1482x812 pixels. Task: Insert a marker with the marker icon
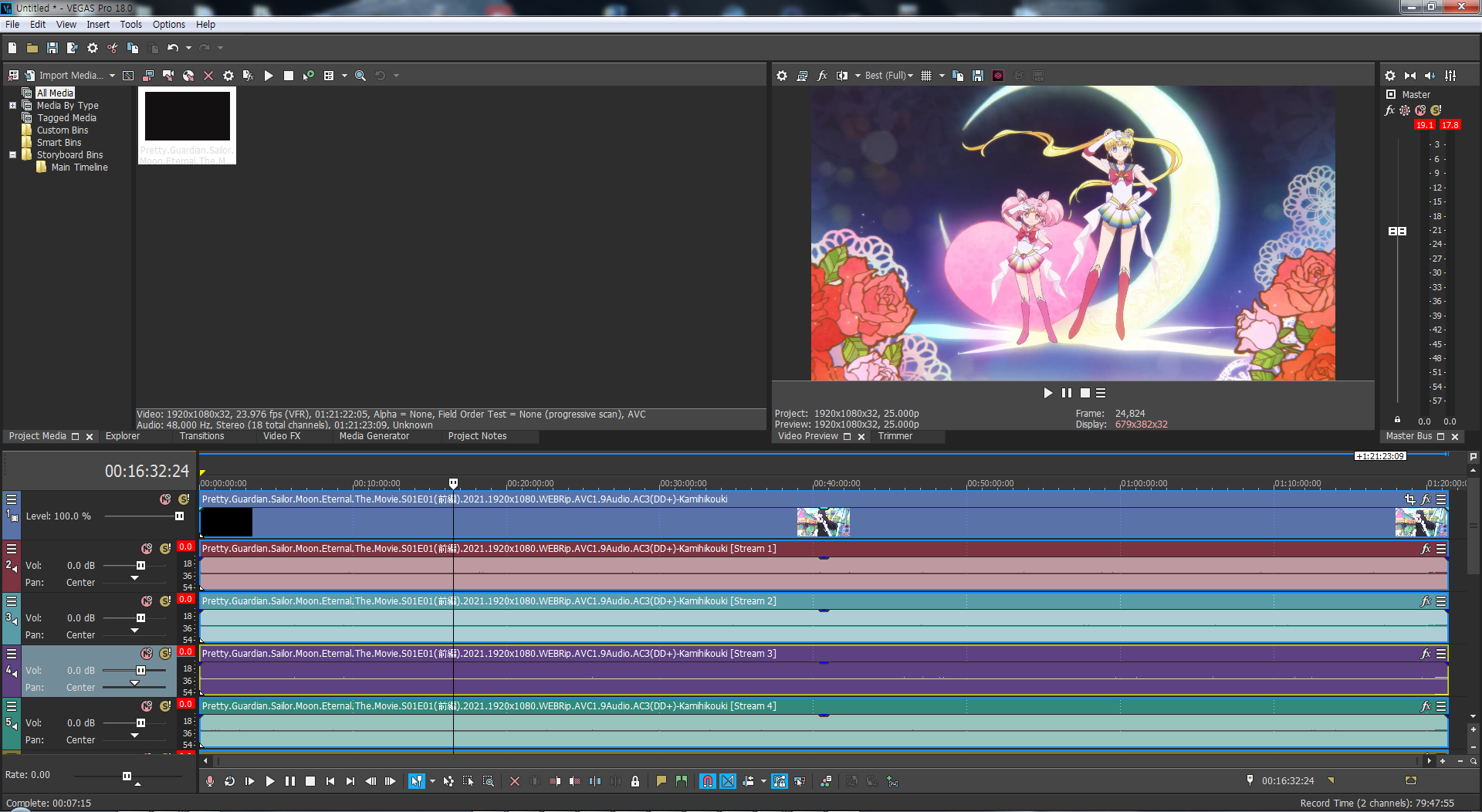point(661,781)
